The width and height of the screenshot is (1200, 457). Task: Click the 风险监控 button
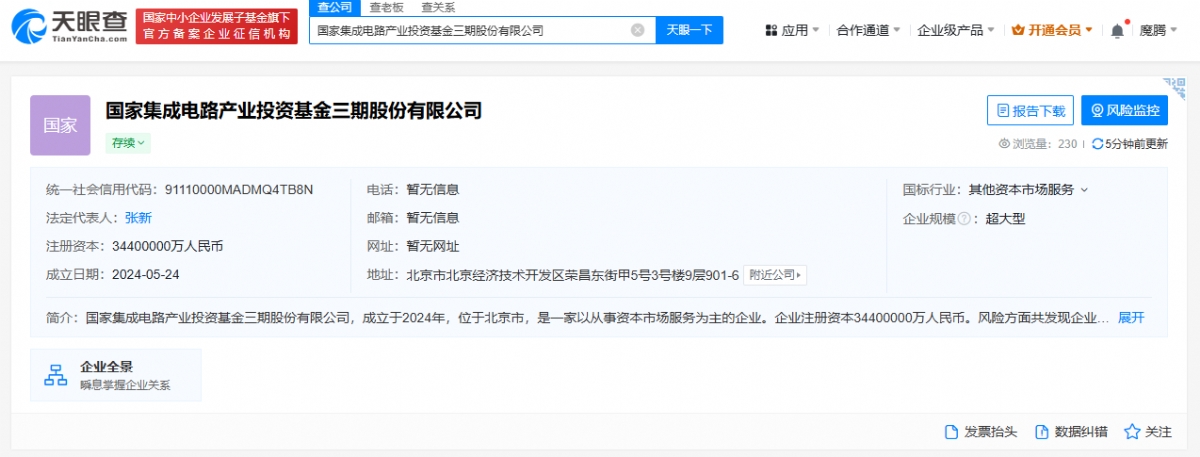tap(1125, 111)
